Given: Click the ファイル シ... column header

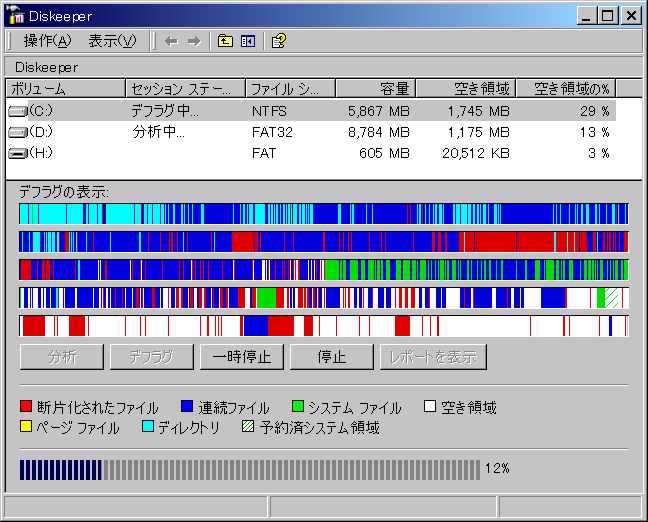Looking at the screenshot, I should click(290, 88).
